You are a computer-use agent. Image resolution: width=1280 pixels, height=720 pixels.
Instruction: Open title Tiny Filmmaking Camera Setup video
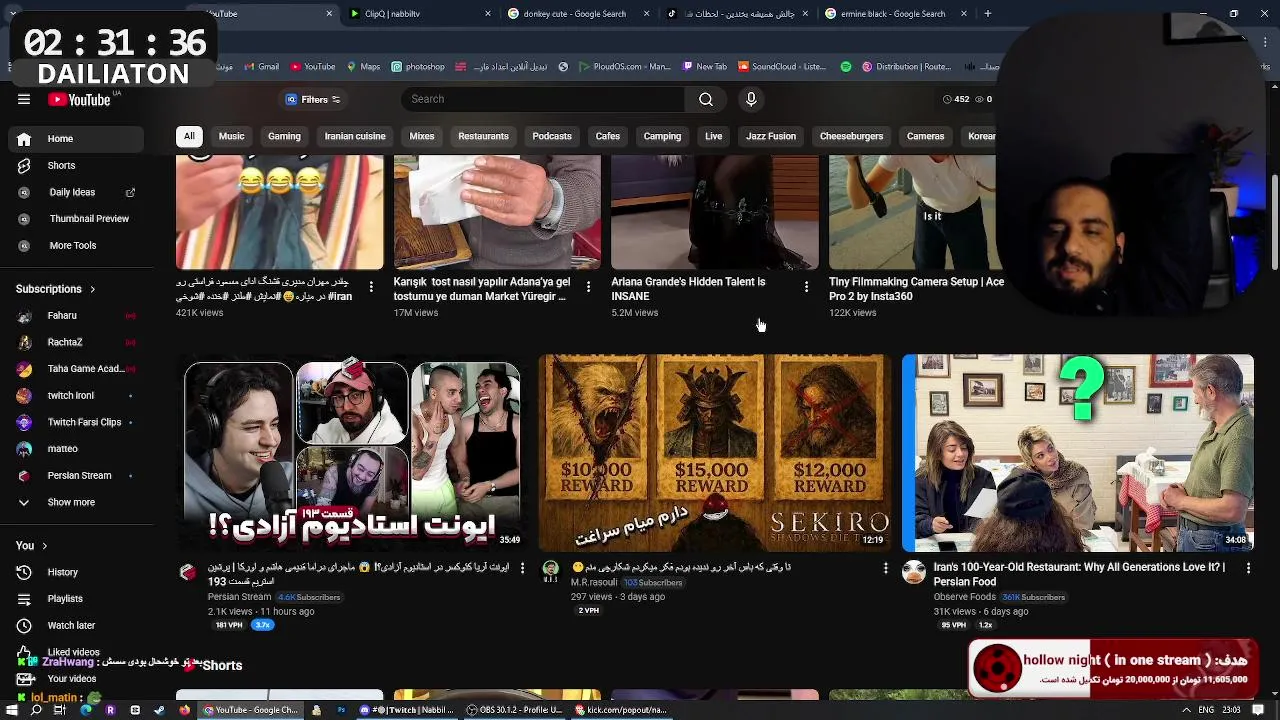917,289
